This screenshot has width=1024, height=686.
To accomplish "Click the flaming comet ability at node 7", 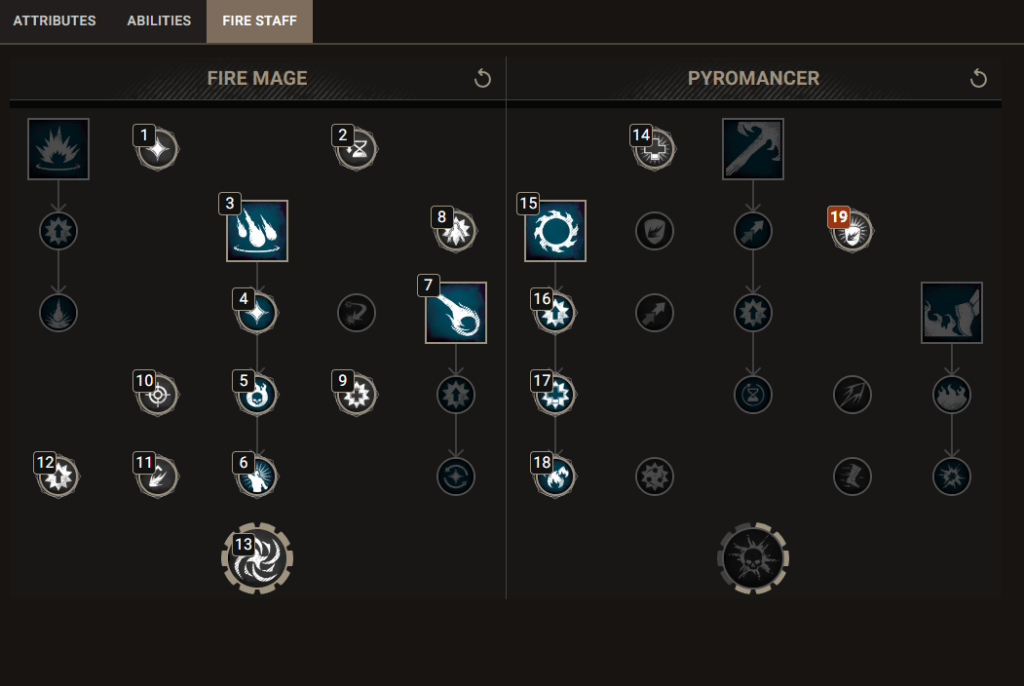I will [456, 312].
